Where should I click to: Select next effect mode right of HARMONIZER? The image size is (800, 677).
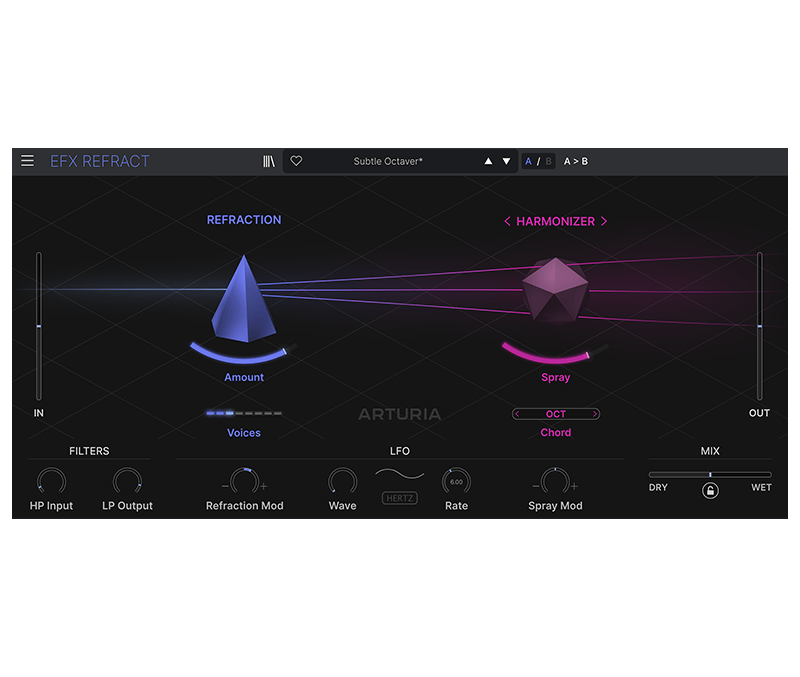604,221
